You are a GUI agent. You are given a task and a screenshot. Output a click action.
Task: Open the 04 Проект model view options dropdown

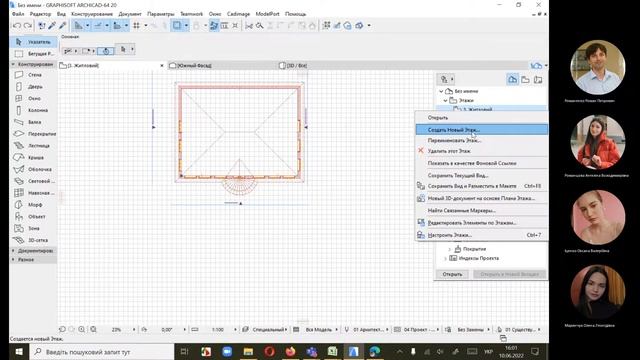point(422,329)
